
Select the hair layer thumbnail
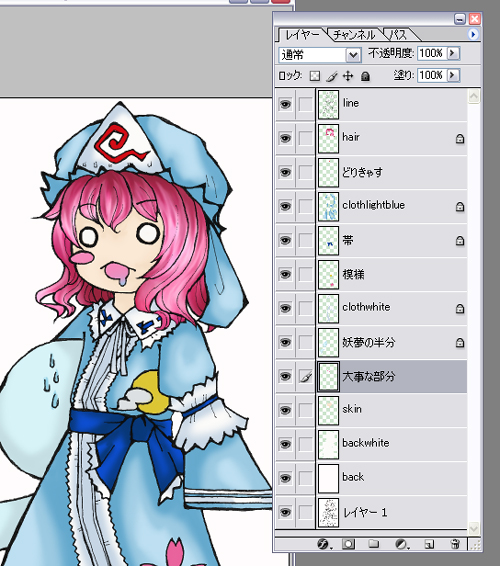point(328,139)
